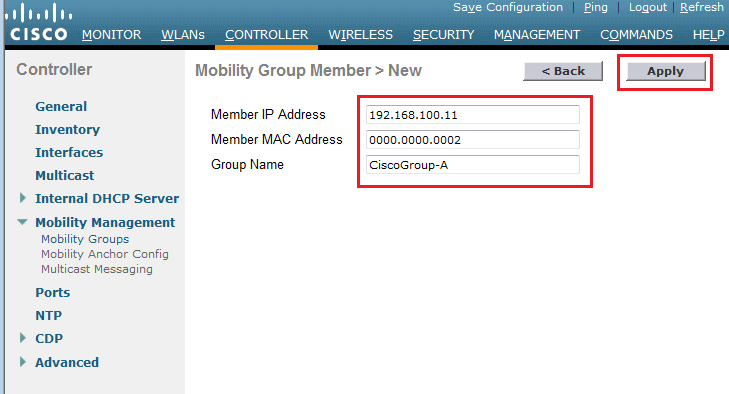Click the Cisco logo
The height and width of the screenshot is (394, 729).
38,22
